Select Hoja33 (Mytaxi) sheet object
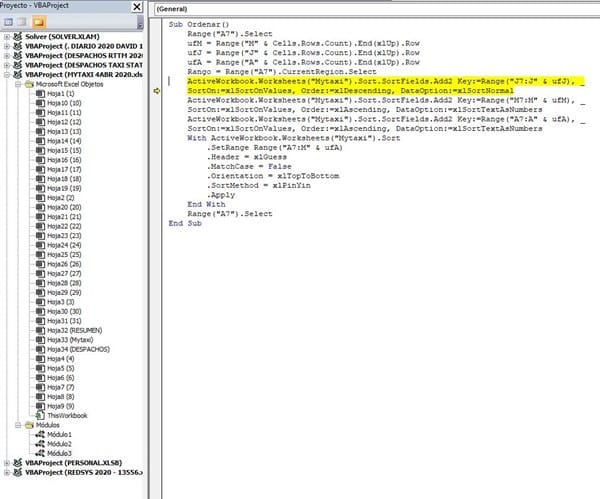 coord(70,340)
